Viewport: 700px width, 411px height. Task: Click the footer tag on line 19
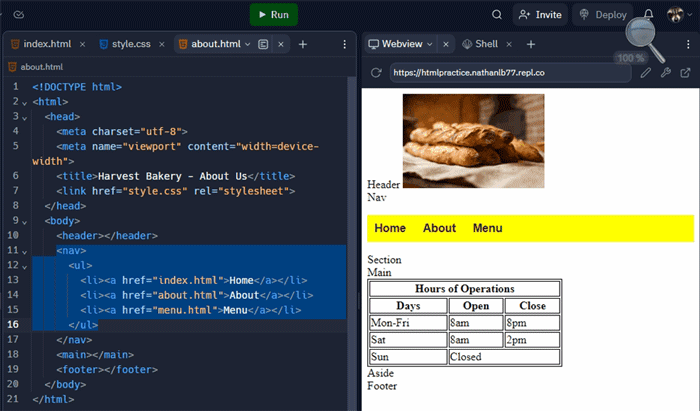point(107,369)
